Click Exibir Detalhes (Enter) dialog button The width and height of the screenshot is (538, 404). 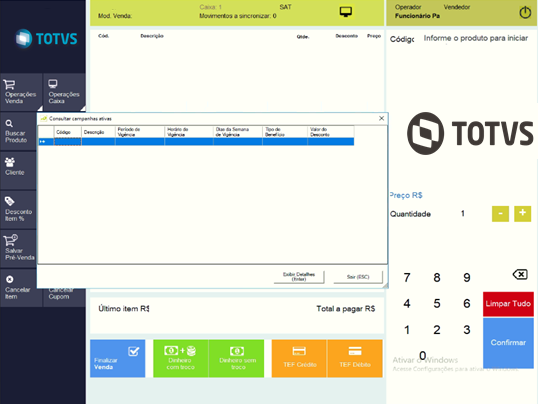tap(299, 277)
